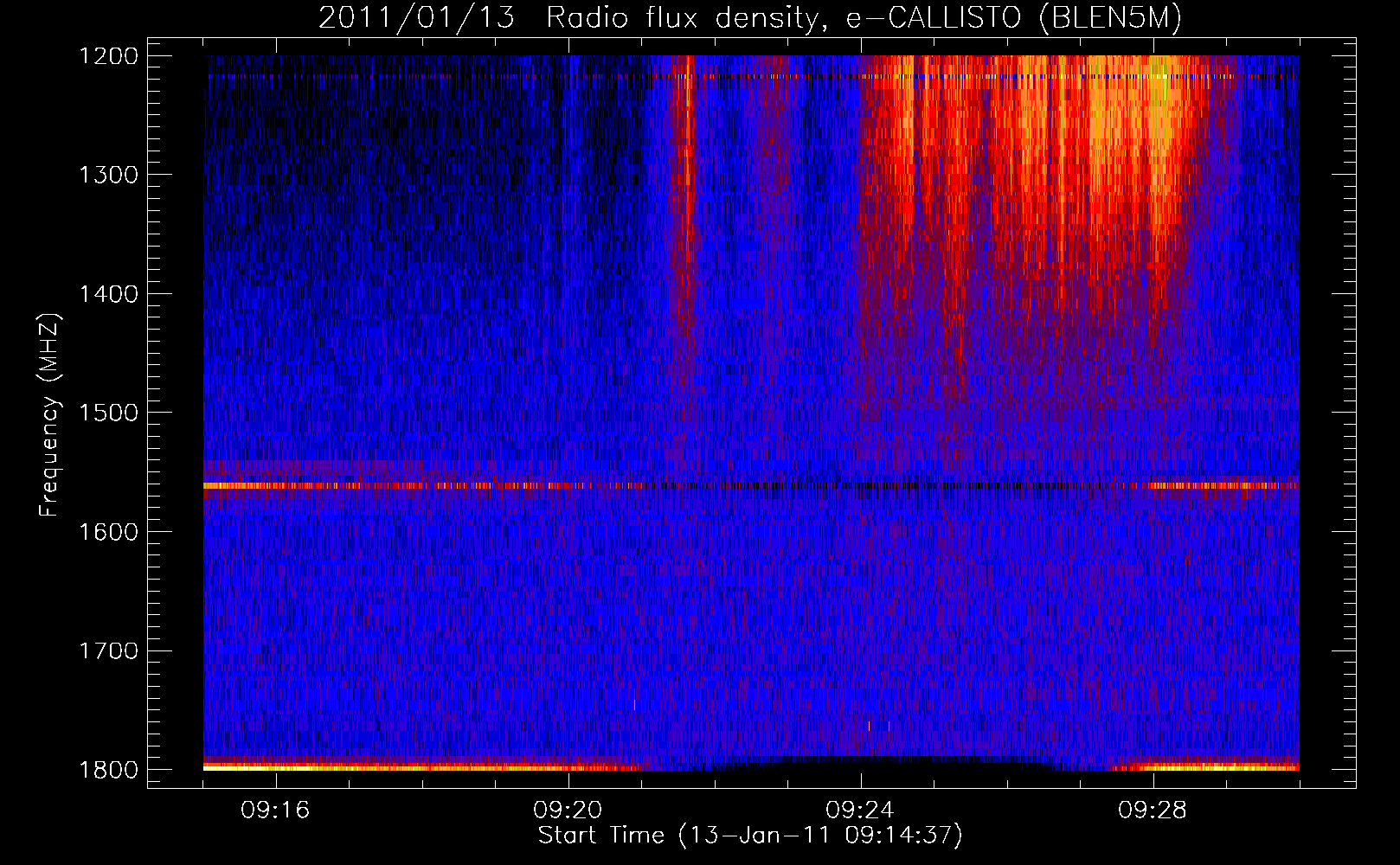Select the '1600' frequency axis label

pos(109,532)
